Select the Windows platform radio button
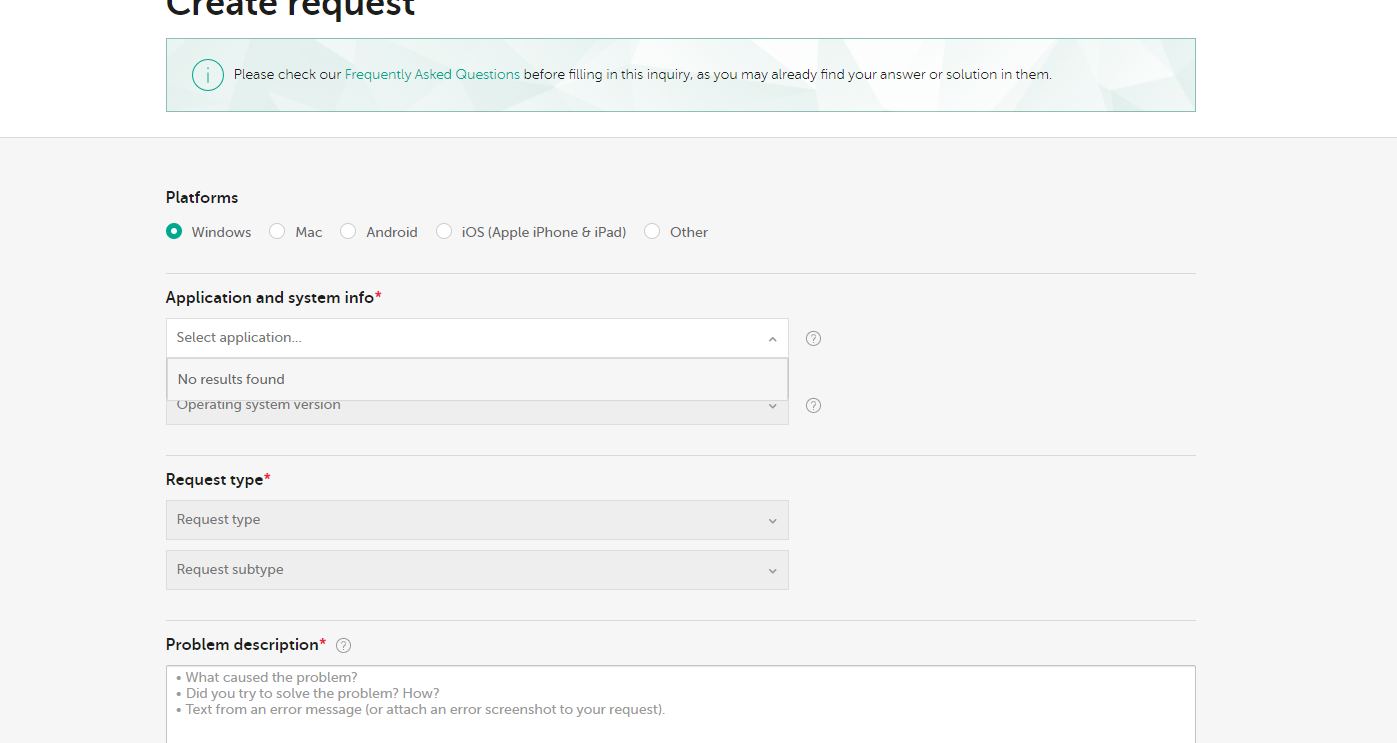 pyautogui.click(x=174, y=232)
